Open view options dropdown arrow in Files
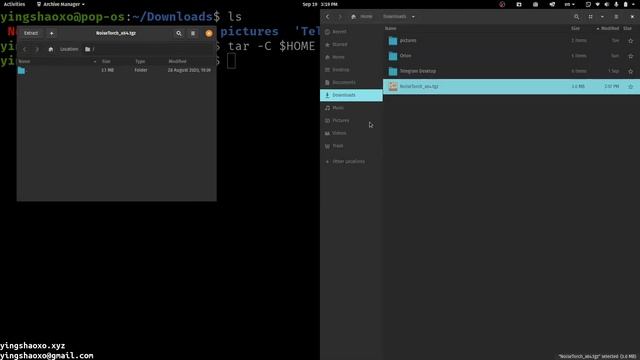640x360 pixels. click(x=602, y=17)
